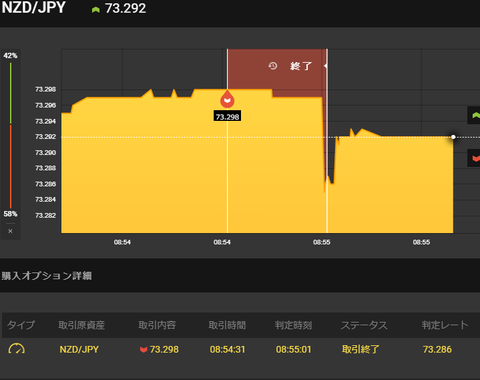This screenshot has width=480, height=380.
Task: Close the sentiment bar with X icon
Action: point(10,231)
